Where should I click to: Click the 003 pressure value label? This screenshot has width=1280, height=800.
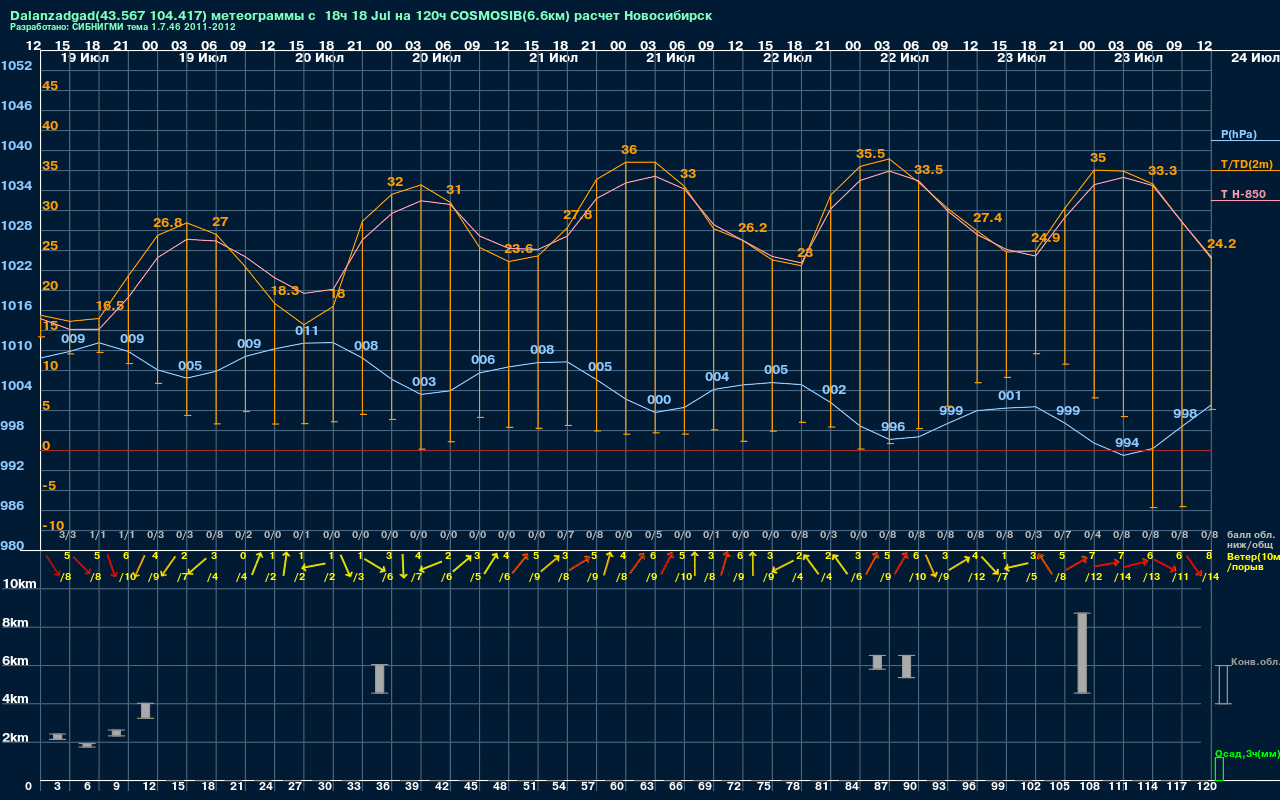(x=424, y=382)
